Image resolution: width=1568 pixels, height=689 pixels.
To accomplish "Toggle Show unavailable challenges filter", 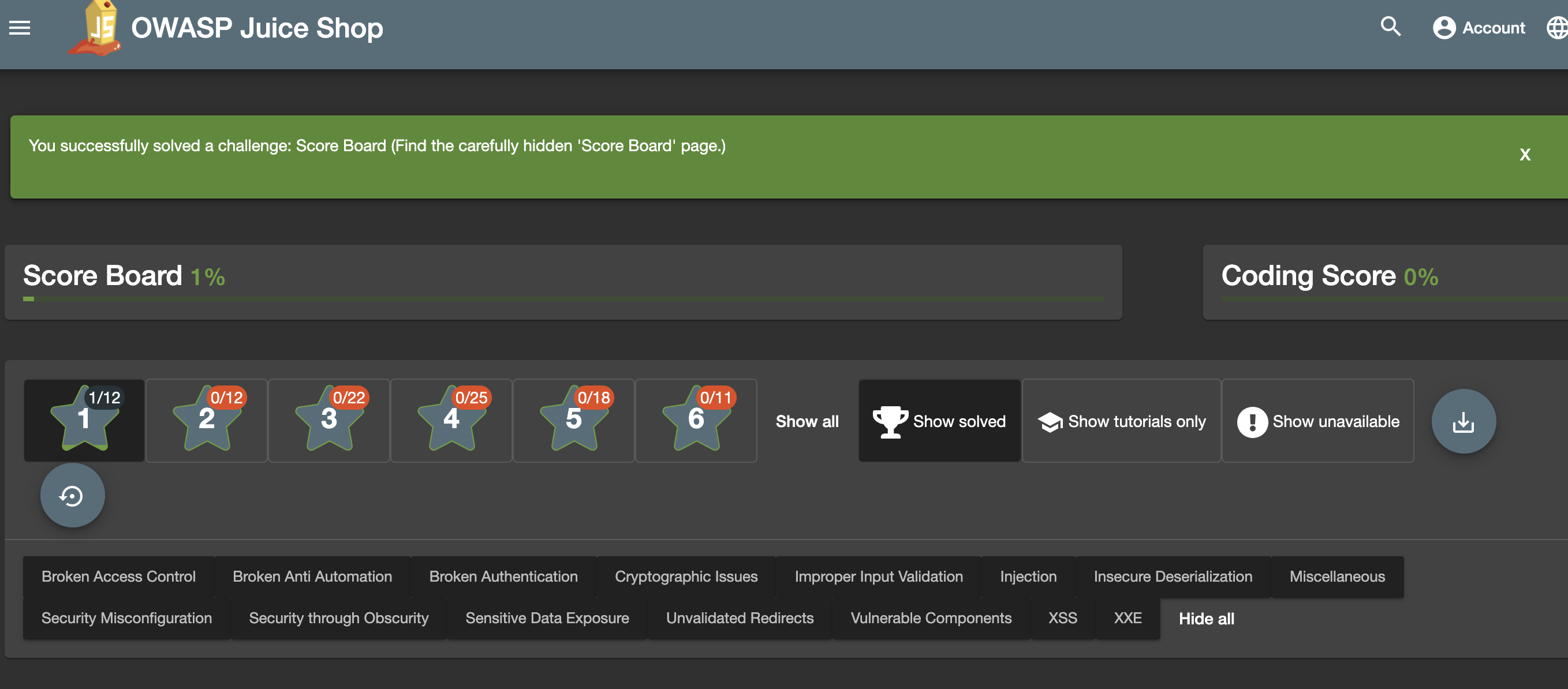I will click(1318, 421).
